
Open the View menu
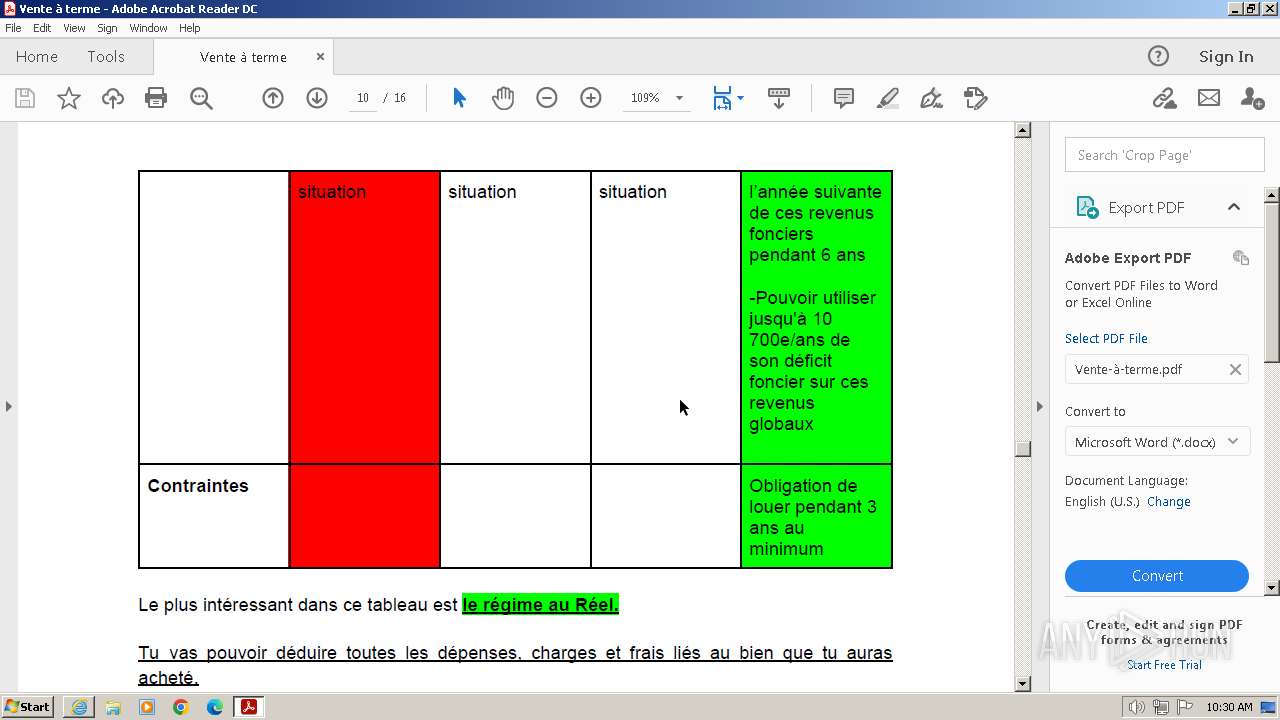(x=74, y=28)
